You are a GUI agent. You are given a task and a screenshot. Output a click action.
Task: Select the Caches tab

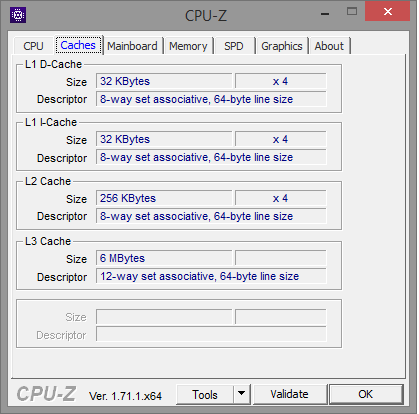coord(78,45)
